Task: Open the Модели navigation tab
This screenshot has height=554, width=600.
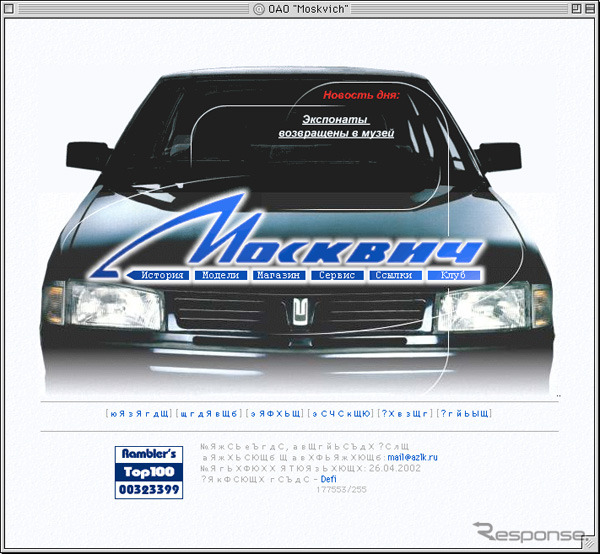Action: click(x=221, y=275)
